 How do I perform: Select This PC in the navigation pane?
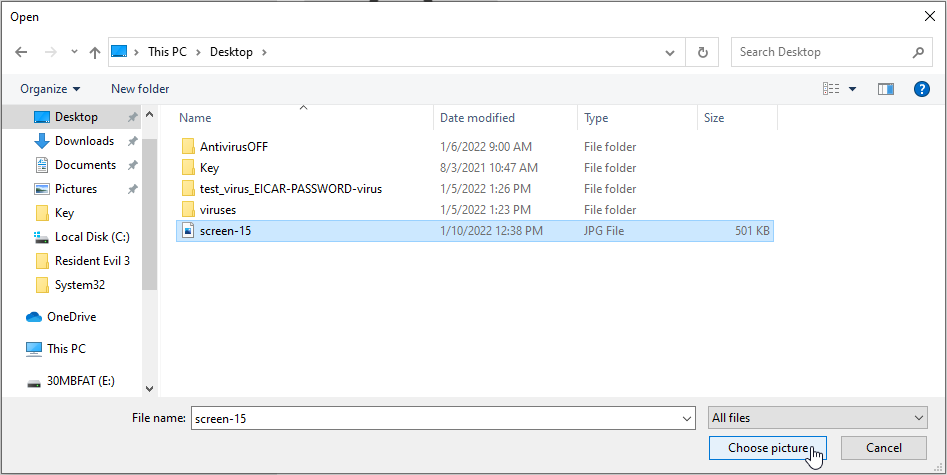(x=66, y=349)
